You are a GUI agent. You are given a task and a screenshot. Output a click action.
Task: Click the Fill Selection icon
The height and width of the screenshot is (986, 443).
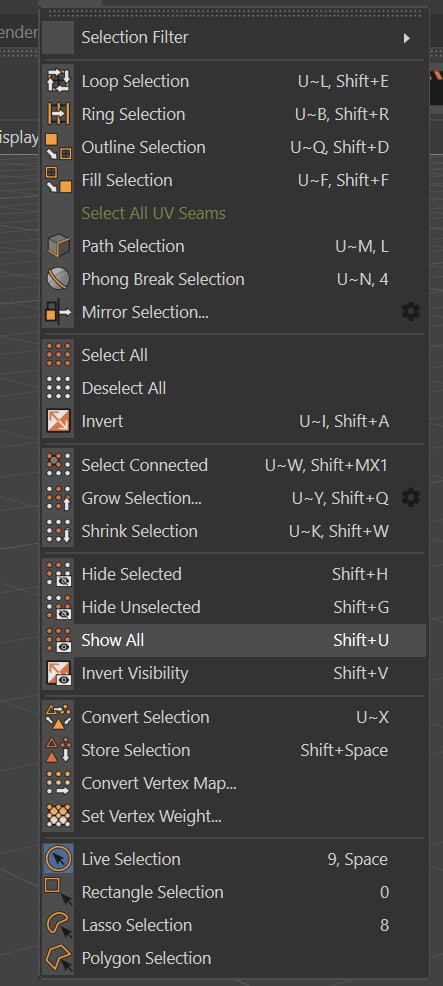(59, 180)
